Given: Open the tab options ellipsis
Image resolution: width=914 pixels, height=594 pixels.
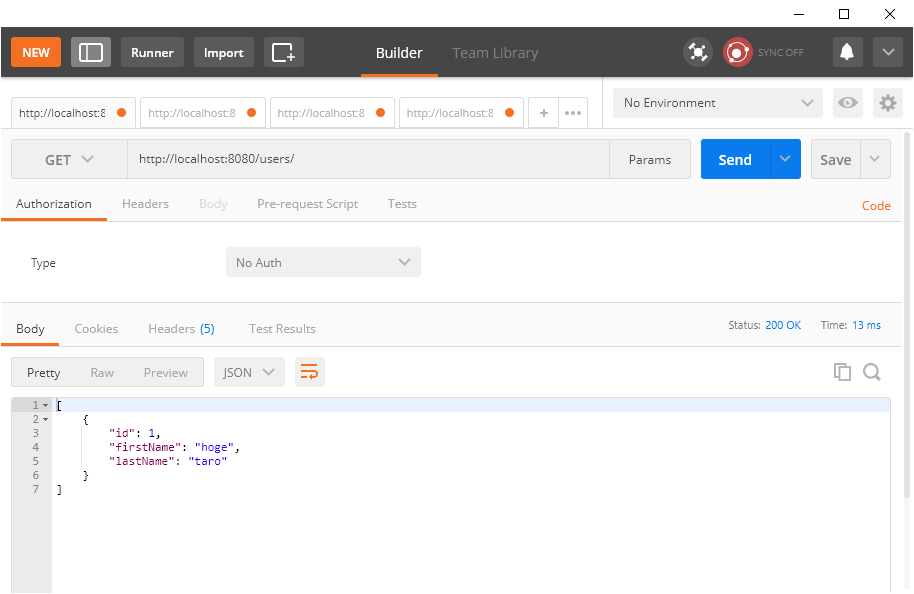Looking at the screenshot, I should 573,113.
